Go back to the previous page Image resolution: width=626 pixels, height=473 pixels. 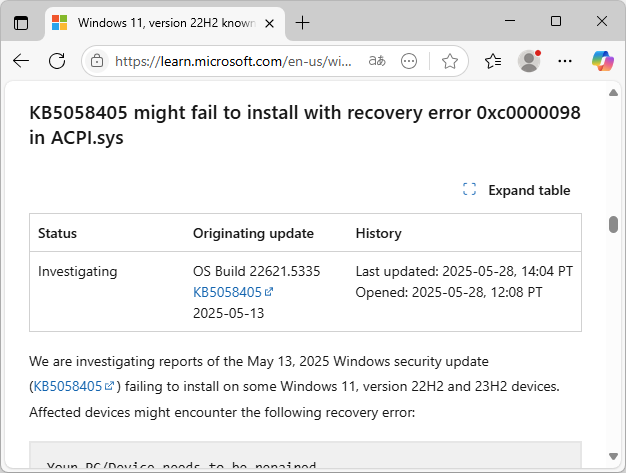21,61
